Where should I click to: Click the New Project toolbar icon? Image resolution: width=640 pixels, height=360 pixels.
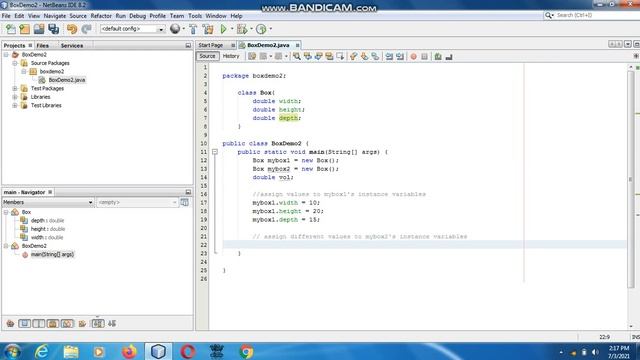coord(24,29)
